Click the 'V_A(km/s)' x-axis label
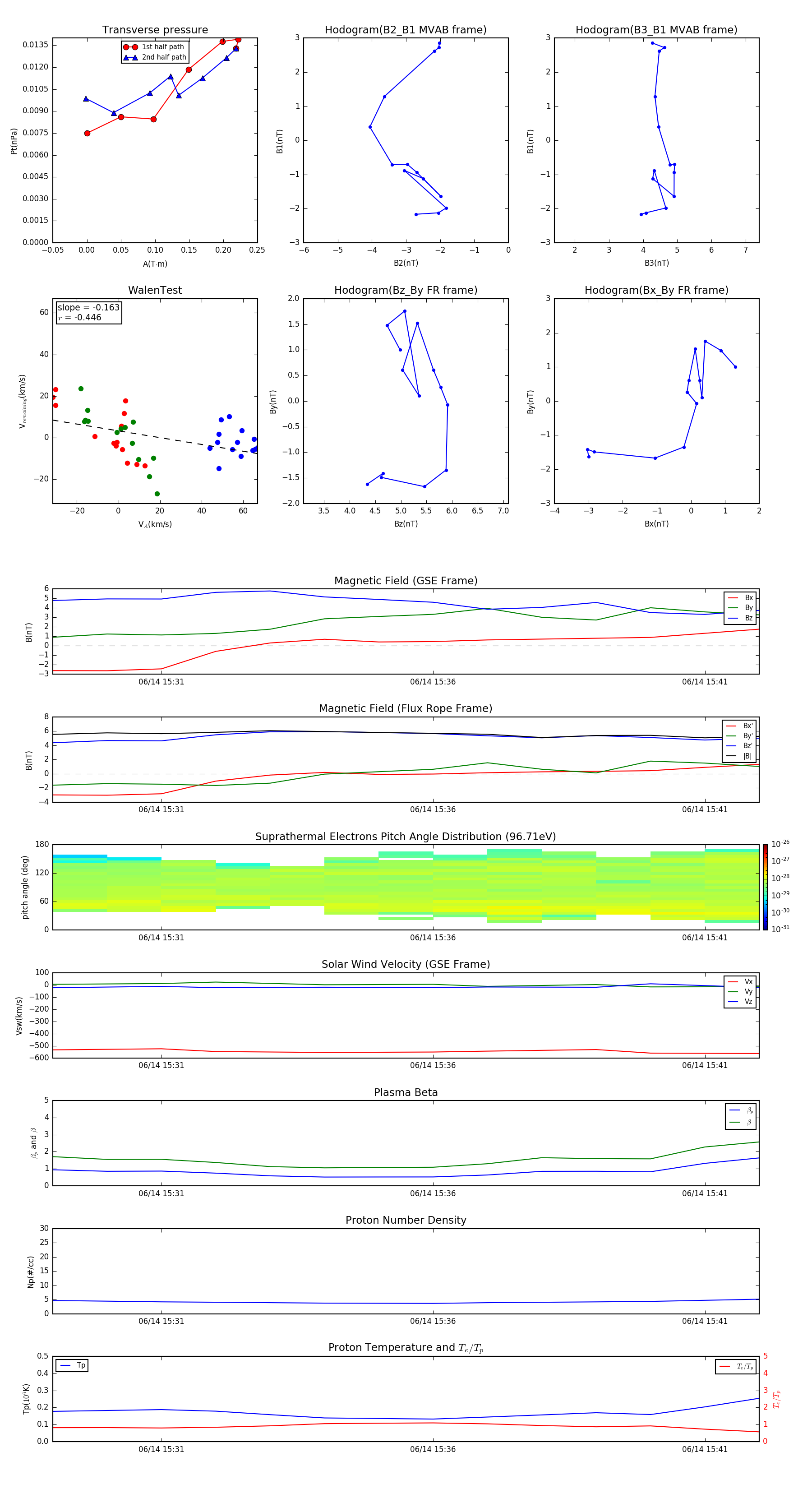 point(155,524)
